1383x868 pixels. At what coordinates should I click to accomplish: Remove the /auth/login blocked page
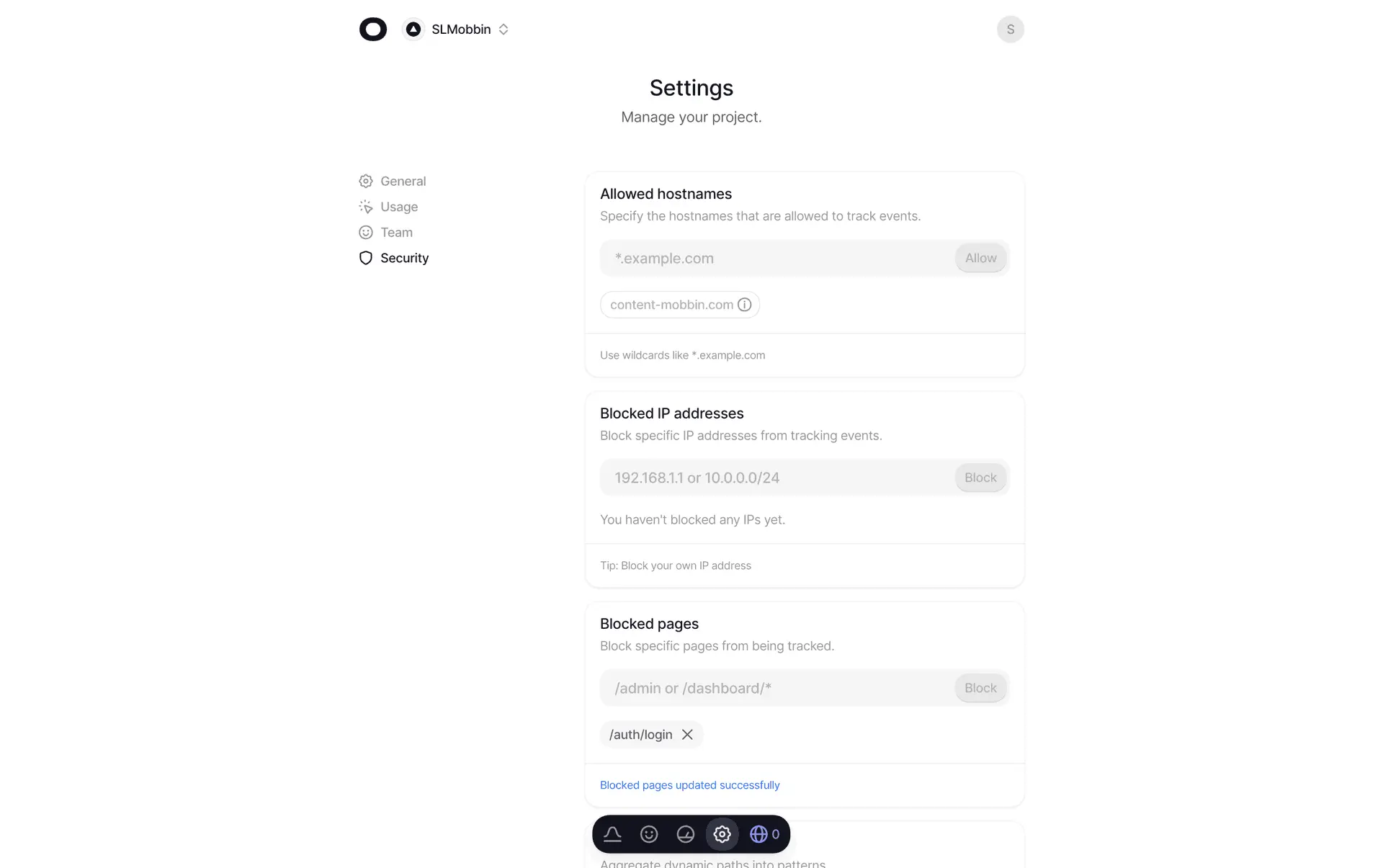[687, 735]
